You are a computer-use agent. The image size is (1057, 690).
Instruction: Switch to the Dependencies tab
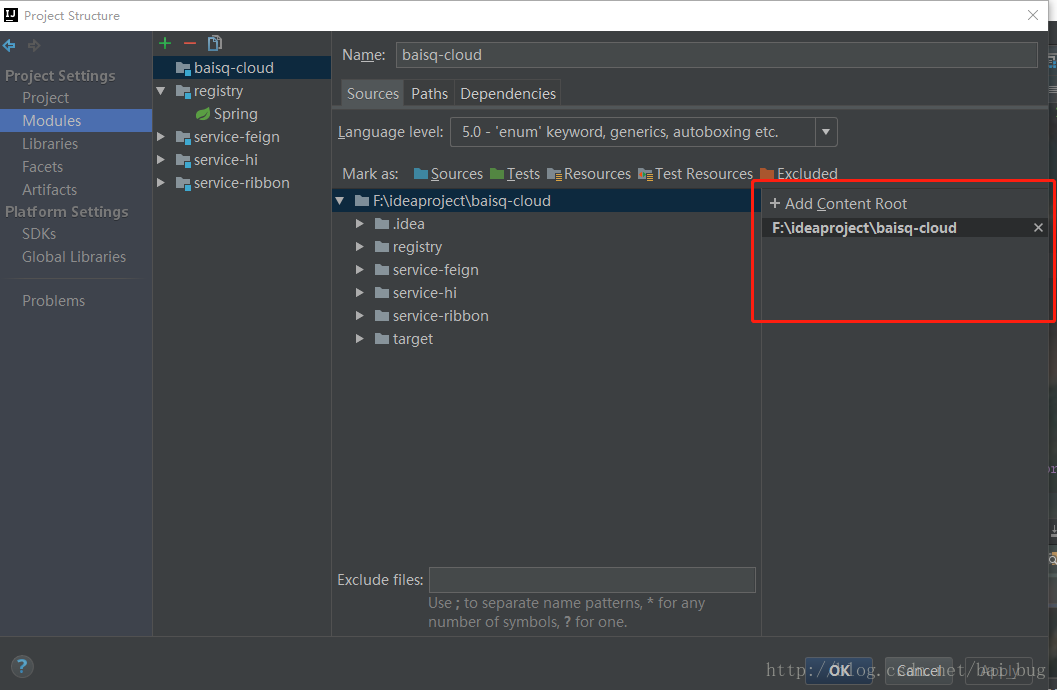(x=507, y=94)
